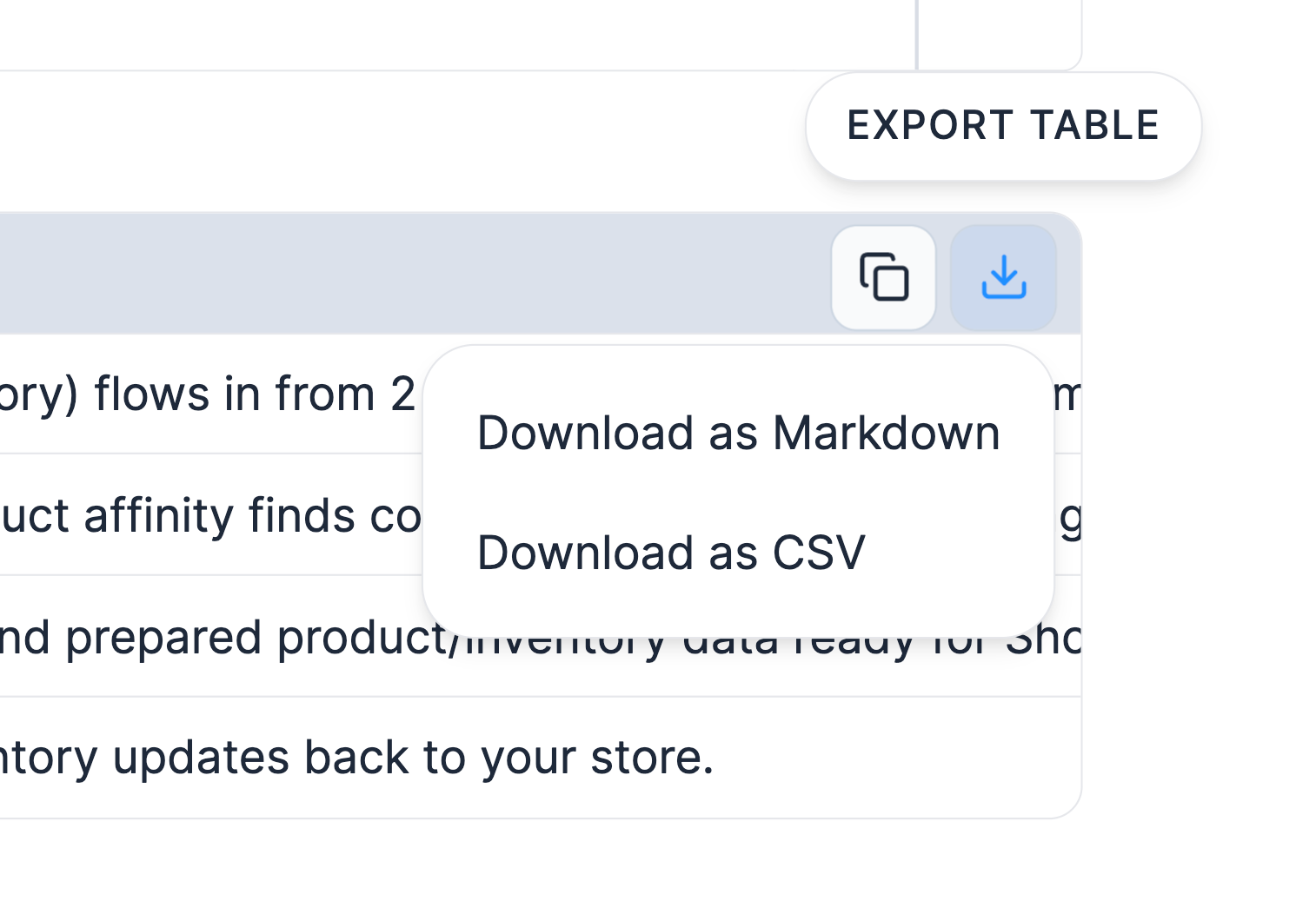Select Download as Markdown
1316x921 pixels.
coord(738,433)
